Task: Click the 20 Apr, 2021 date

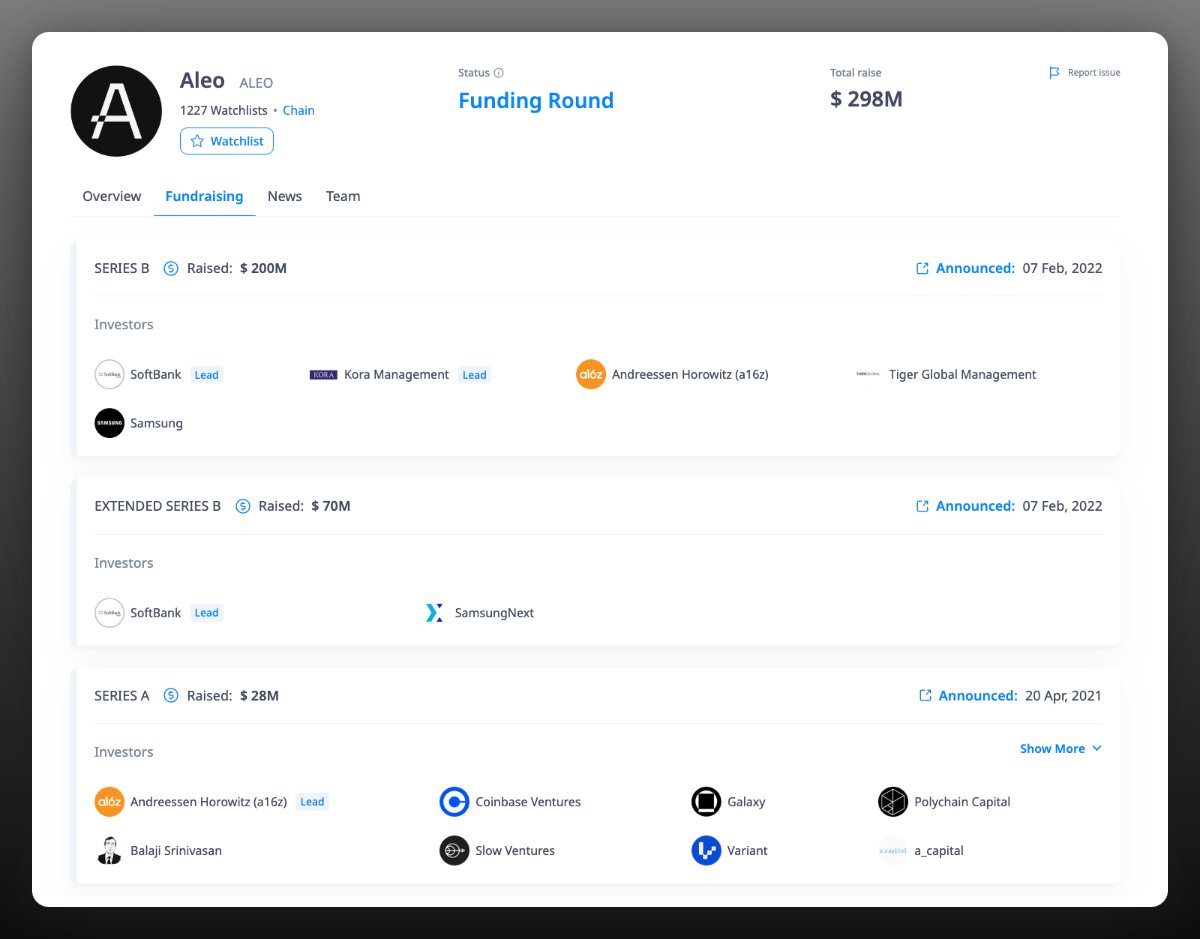Action: click(1063, 695)
